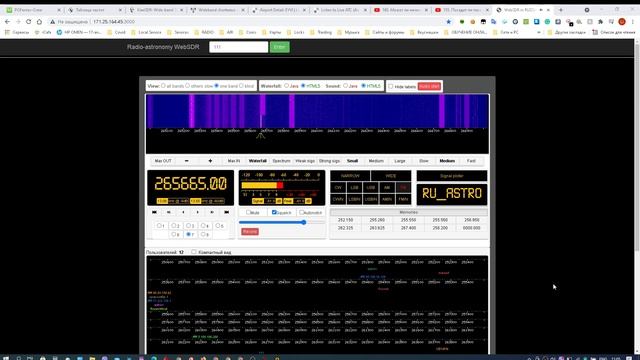
Task: Check 'Компактный вид' checkbox
Action: (193, 252)
